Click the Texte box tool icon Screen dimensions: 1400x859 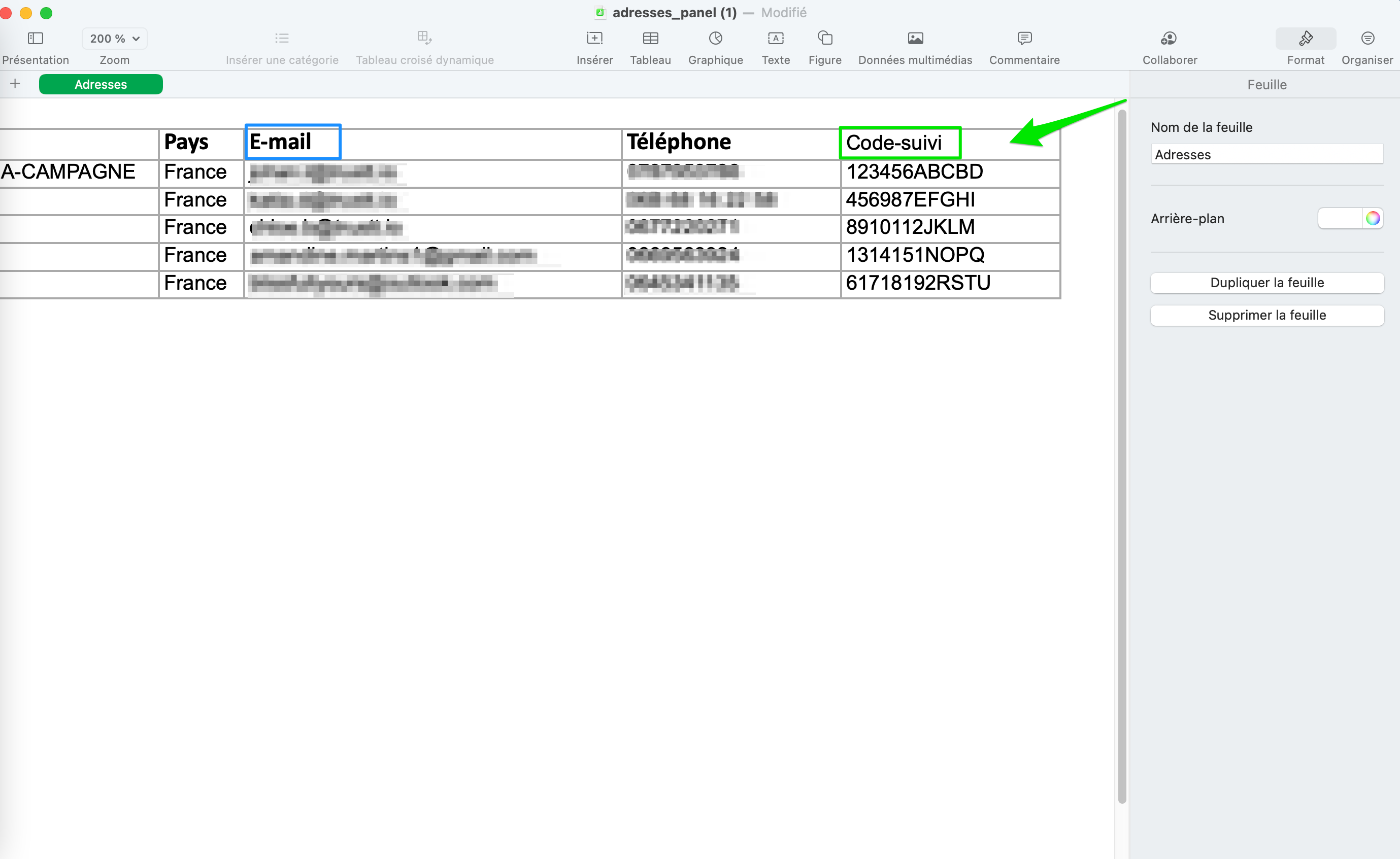(x=775, y=39)
